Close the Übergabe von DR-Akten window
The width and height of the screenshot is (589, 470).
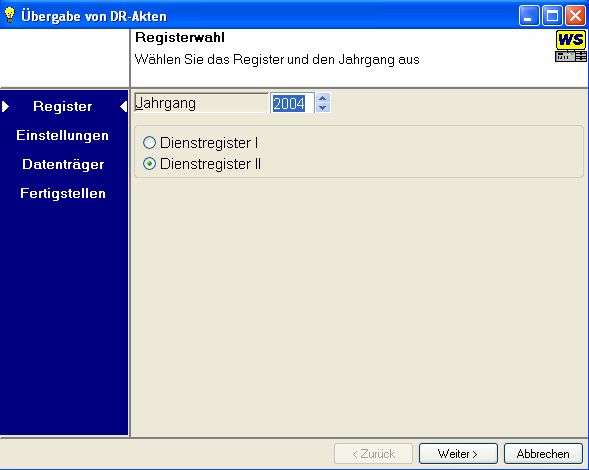(x=575, y=16)
